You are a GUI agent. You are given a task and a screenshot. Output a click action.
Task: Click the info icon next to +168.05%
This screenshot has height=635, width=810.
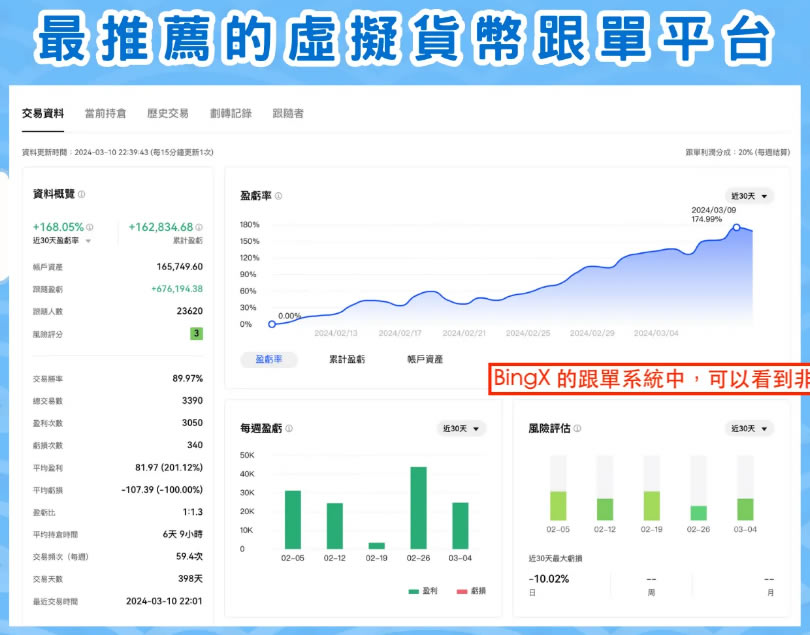[x=89, y=227]
